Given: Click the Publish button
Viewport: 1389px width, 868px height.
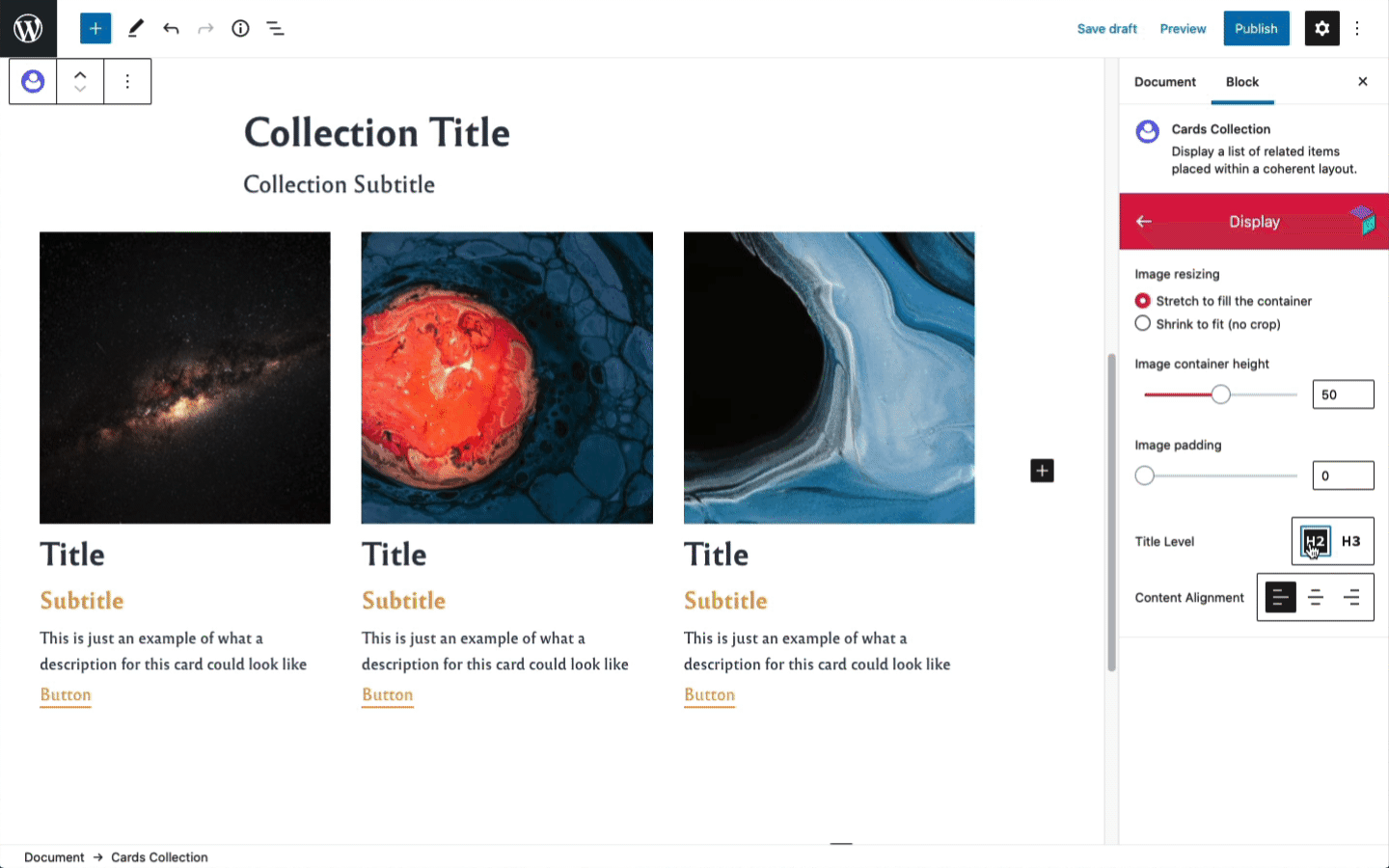Looking at the screenshot, I should click(x=1256, y=28).
